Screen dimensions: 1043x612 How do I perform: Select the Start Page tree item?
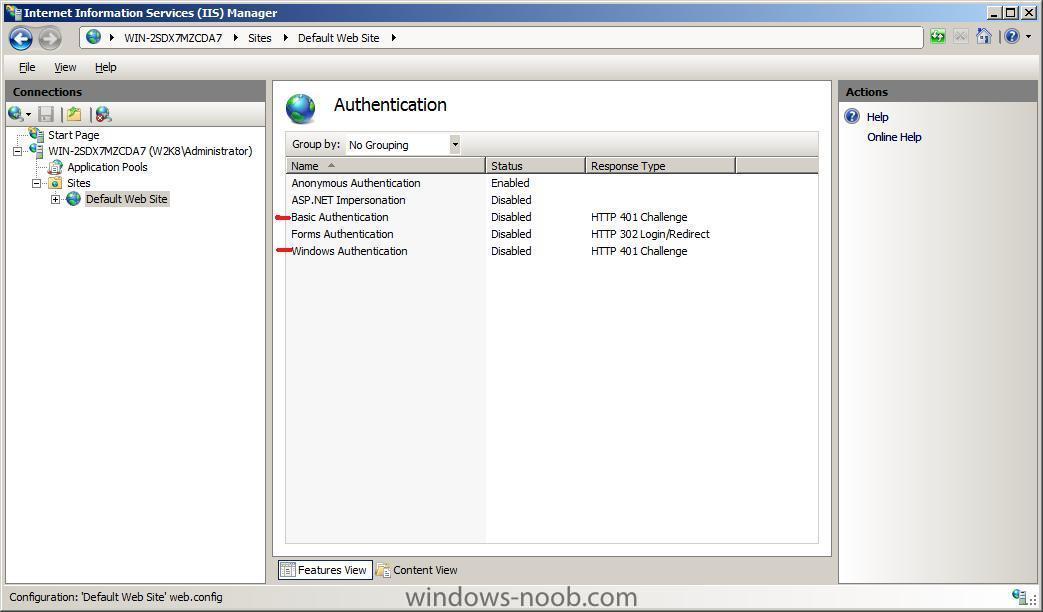pos(74,135)
